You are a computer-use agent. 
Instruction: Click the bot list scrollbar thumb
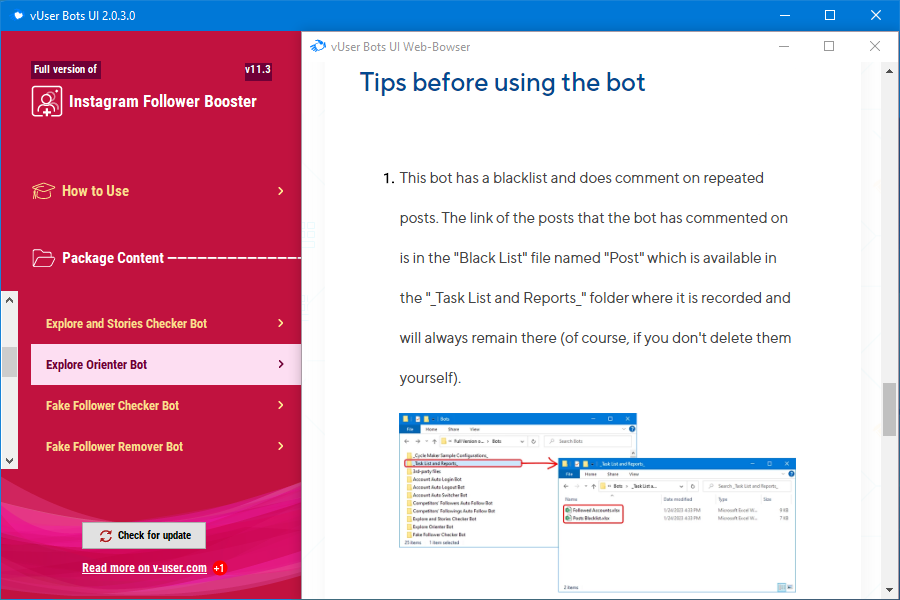[9, 362]
